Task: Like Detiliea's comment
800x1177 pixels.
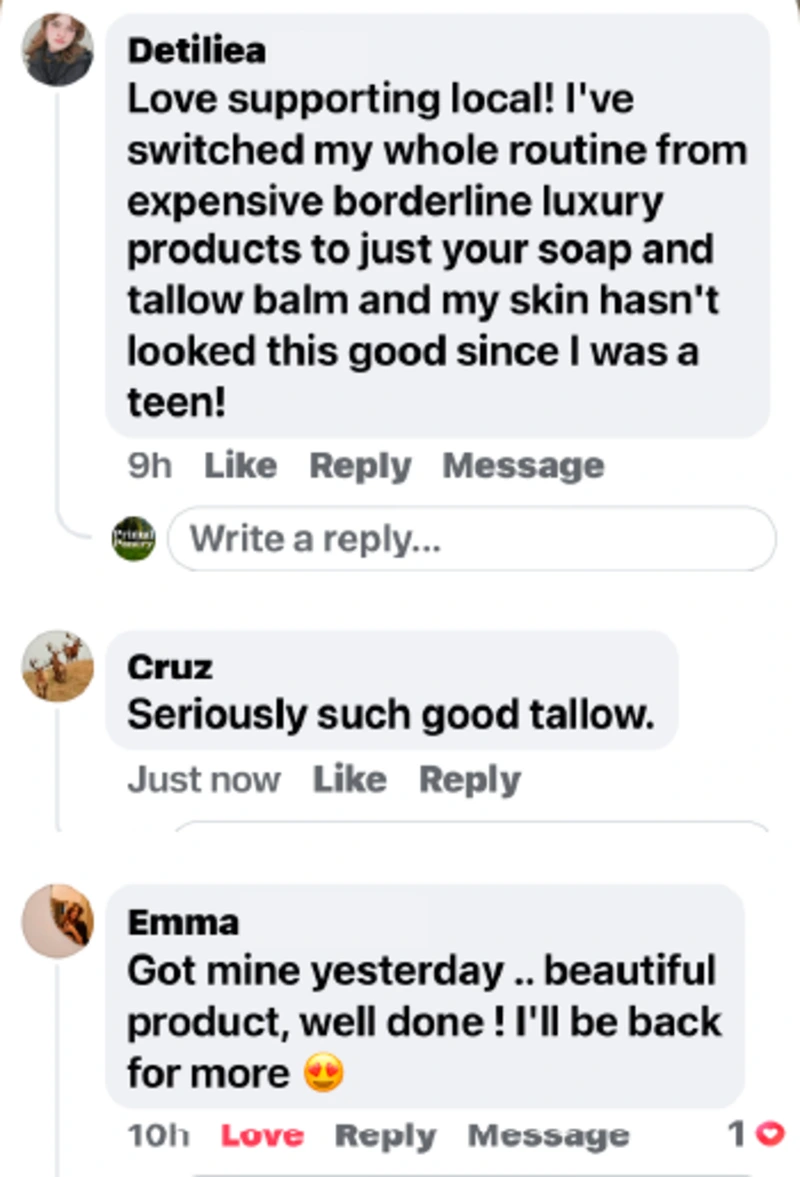Action: (x=241, y=465)
